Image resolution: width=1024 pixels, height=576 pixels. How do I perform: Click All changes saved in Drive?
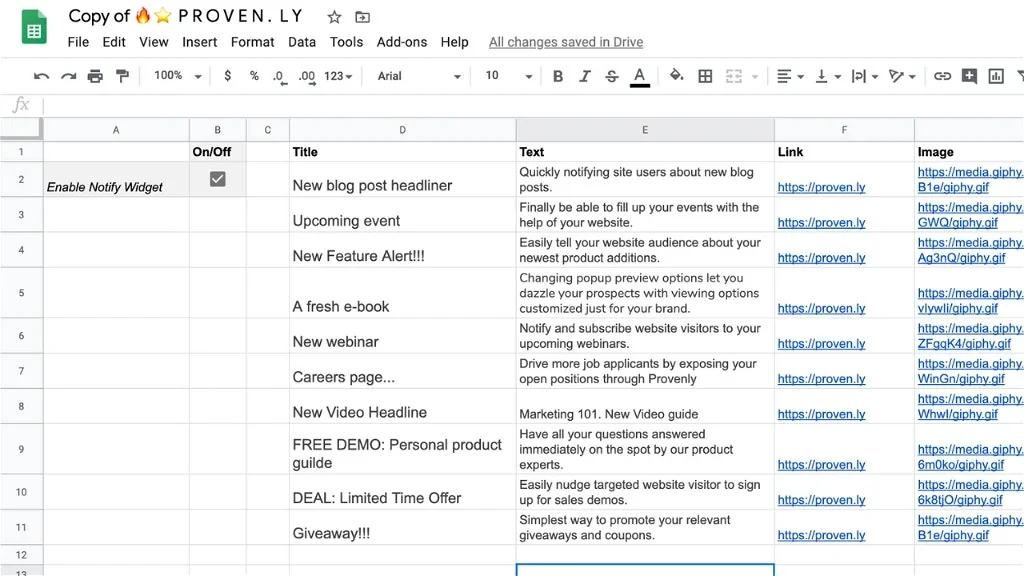click(x=565, y=42)
